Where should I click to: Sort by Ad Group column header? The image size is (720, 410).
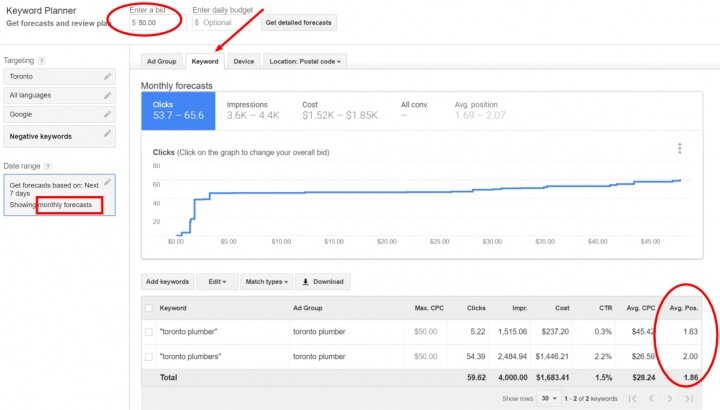pos(308,308)
